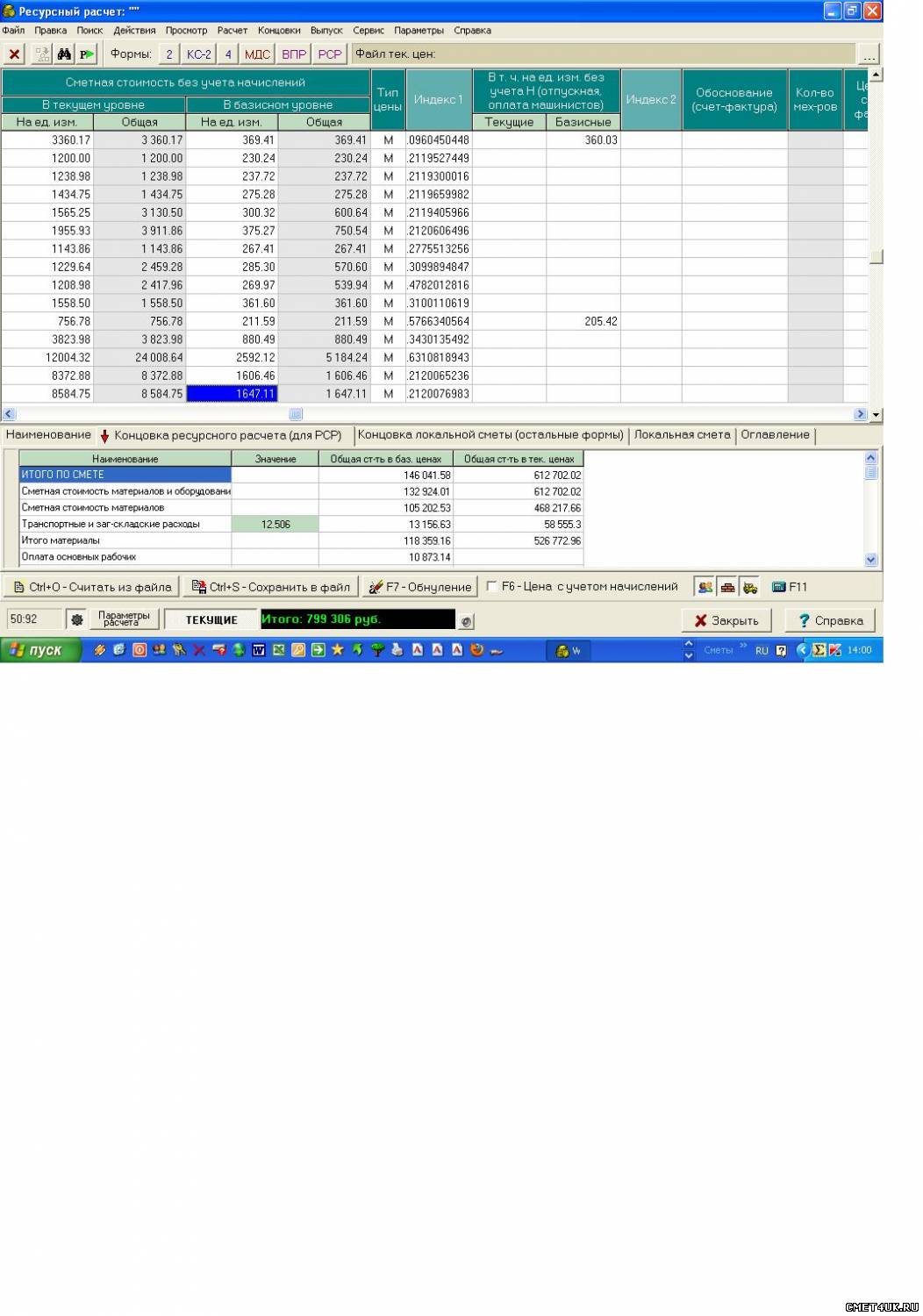The width and height of the screenshot is (923, 1316).
Task: Click Ctrl+S Сохранить в файл button
Action: click(271, 587)
